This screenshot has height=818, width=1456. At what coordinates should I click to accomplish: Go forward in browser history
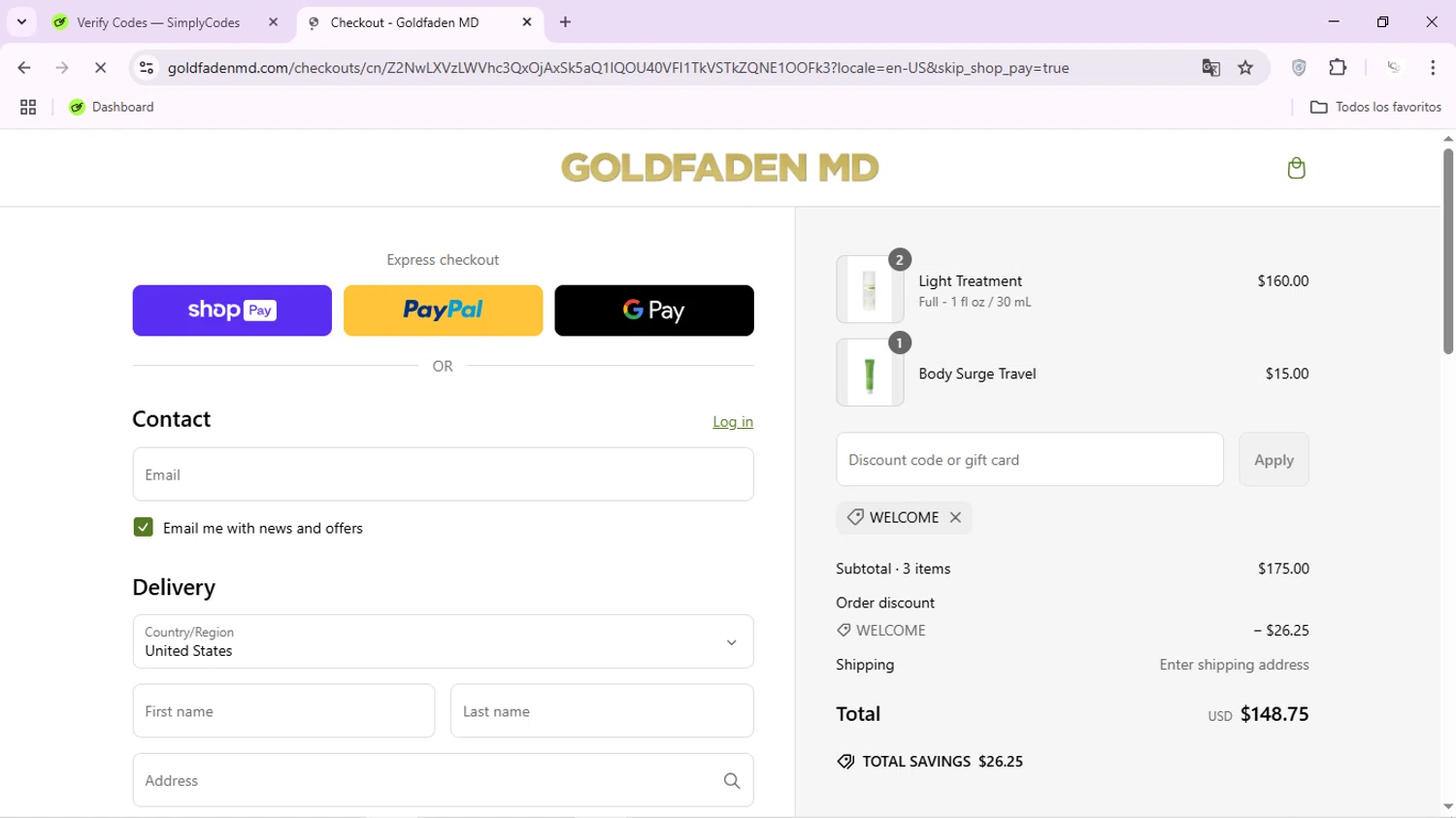pos(62,68)
